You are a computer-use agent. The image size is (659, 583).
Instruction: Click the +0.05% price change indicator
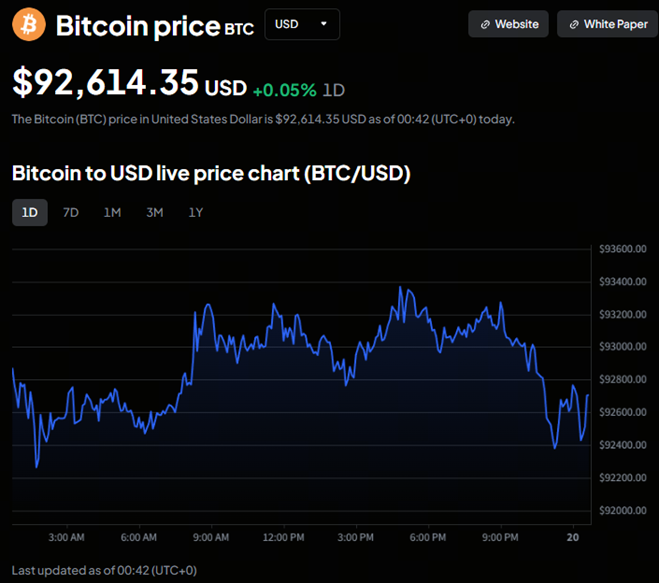coord(284,90)
